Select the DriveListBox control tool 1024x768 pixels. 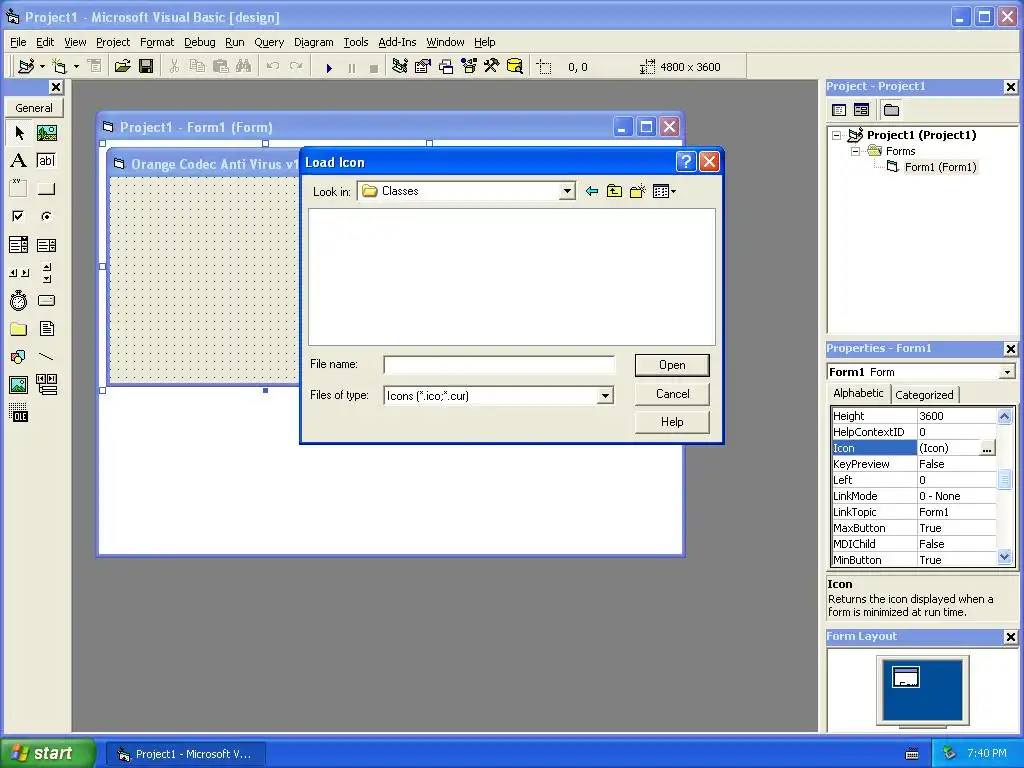[x=46, y=301]
